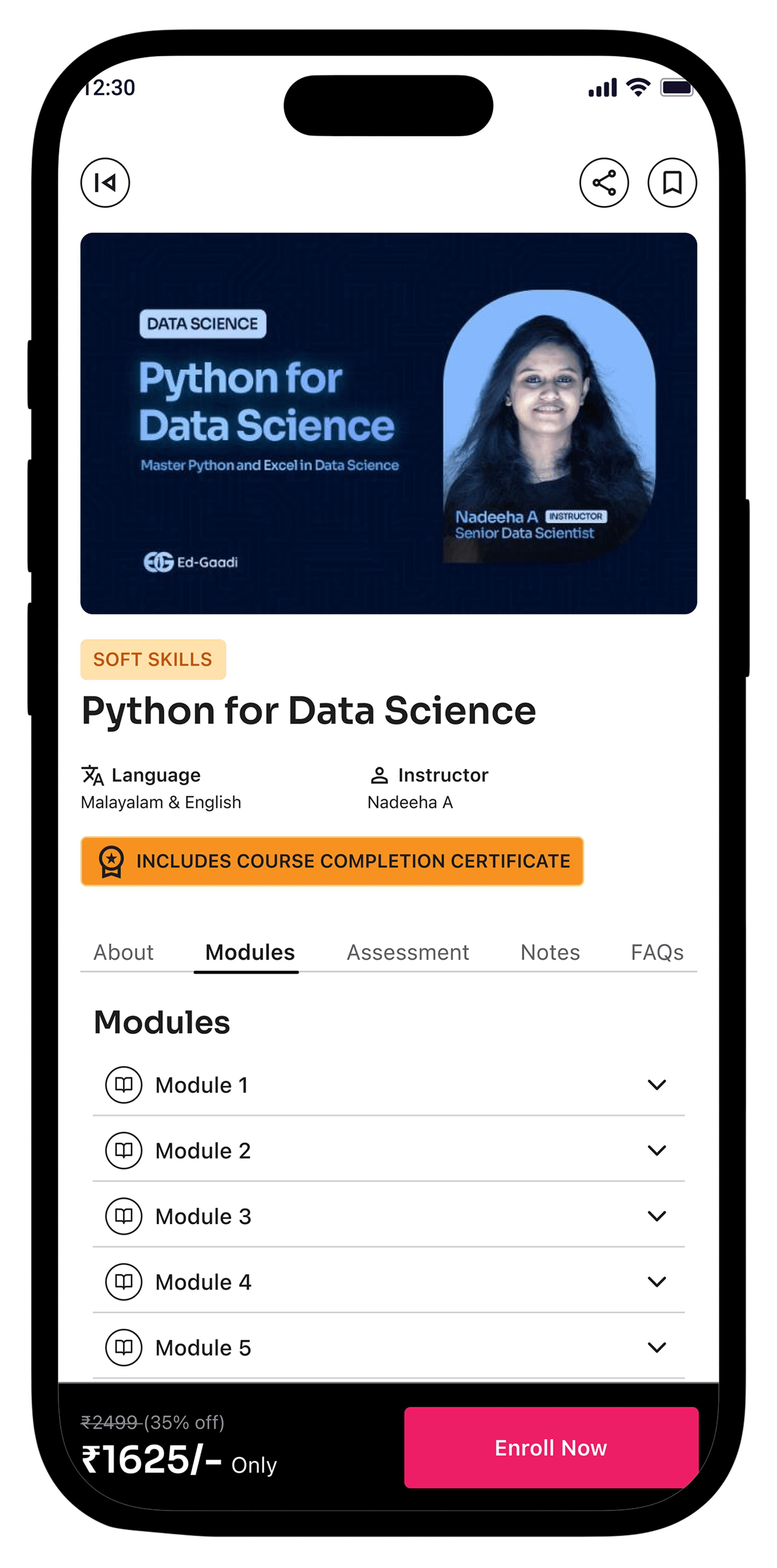This screenshot has height=1568, width=777.
Task: Expand Module 4 chevron
Action: click(657, 1282)
